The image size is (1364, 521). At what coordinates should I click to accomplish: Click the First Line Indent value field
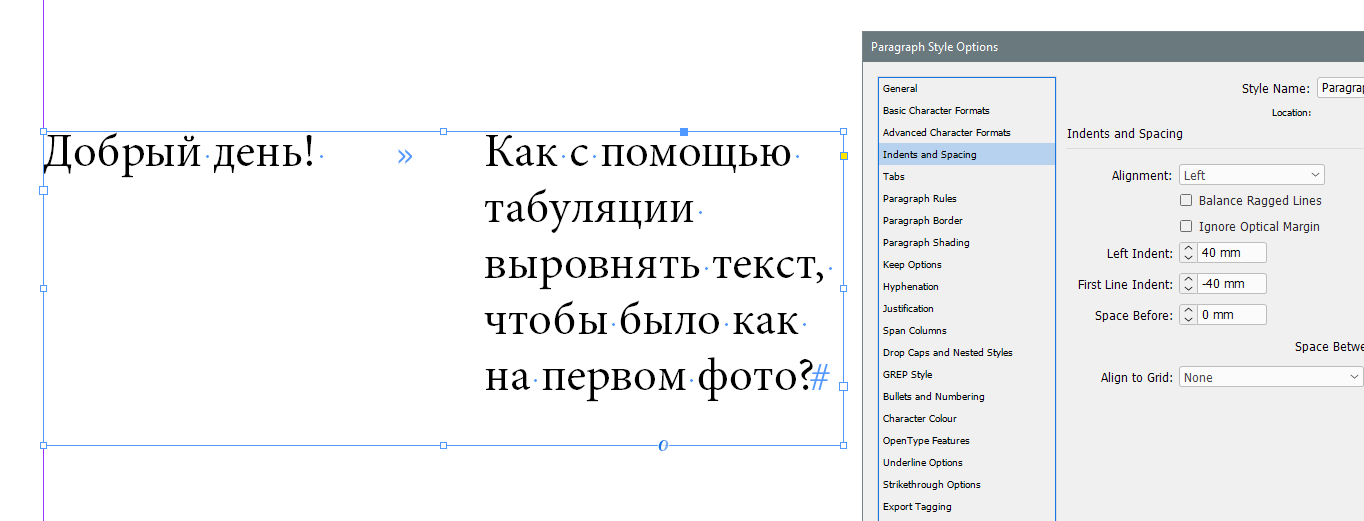1232,284
